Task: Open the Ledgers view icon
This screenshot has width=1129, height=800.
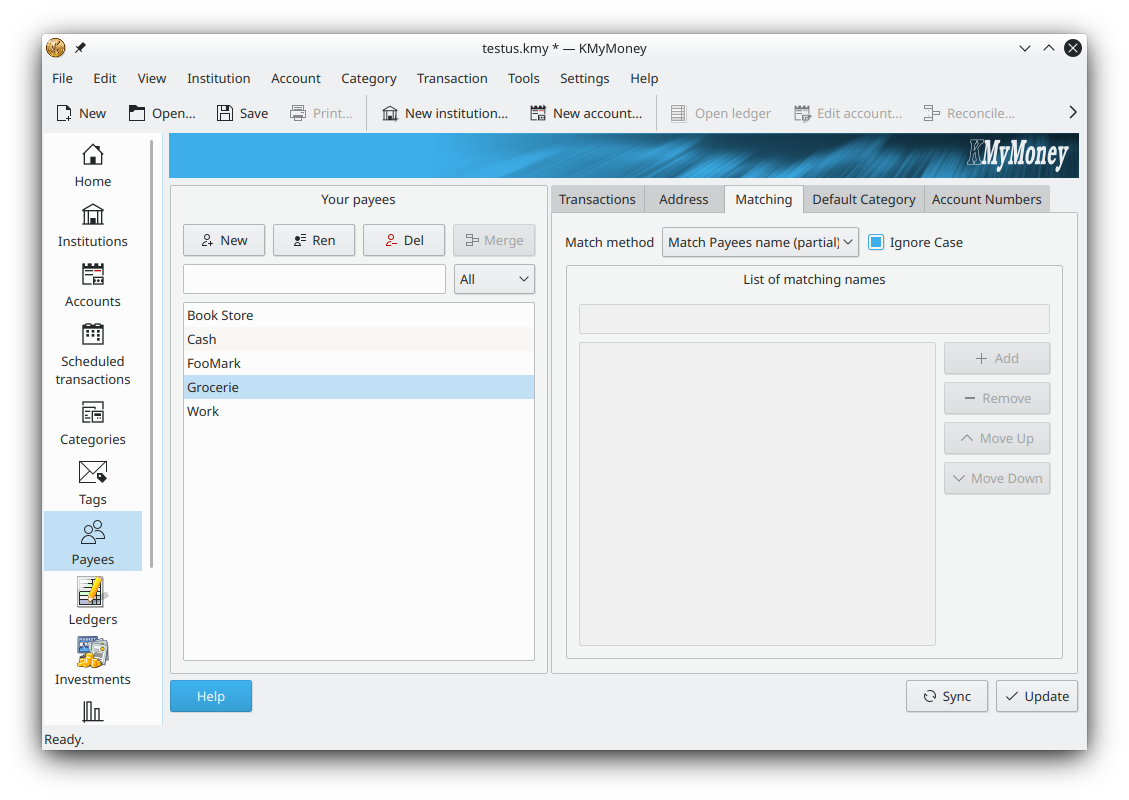Action: point(92,604)
